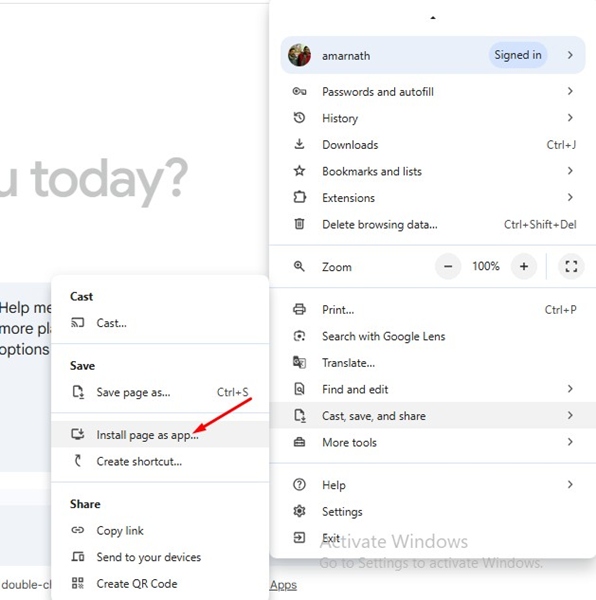Open Settings from the Chrome menu
The height and width of the screenshot is (600, 596).
tap(433, 512)
